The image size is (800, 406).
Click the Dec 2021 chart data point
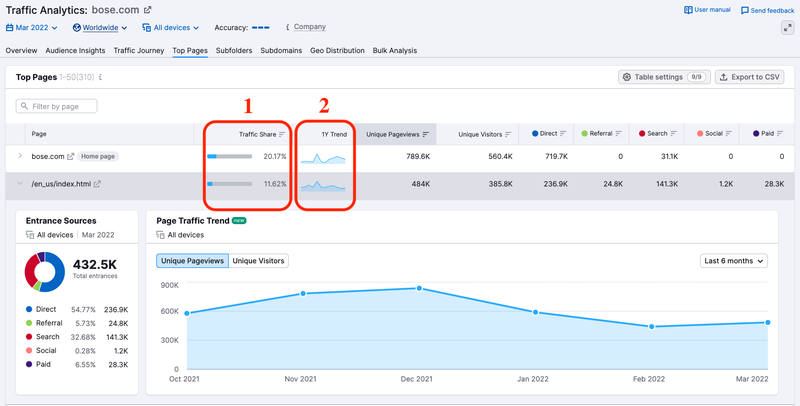(419, 288)
